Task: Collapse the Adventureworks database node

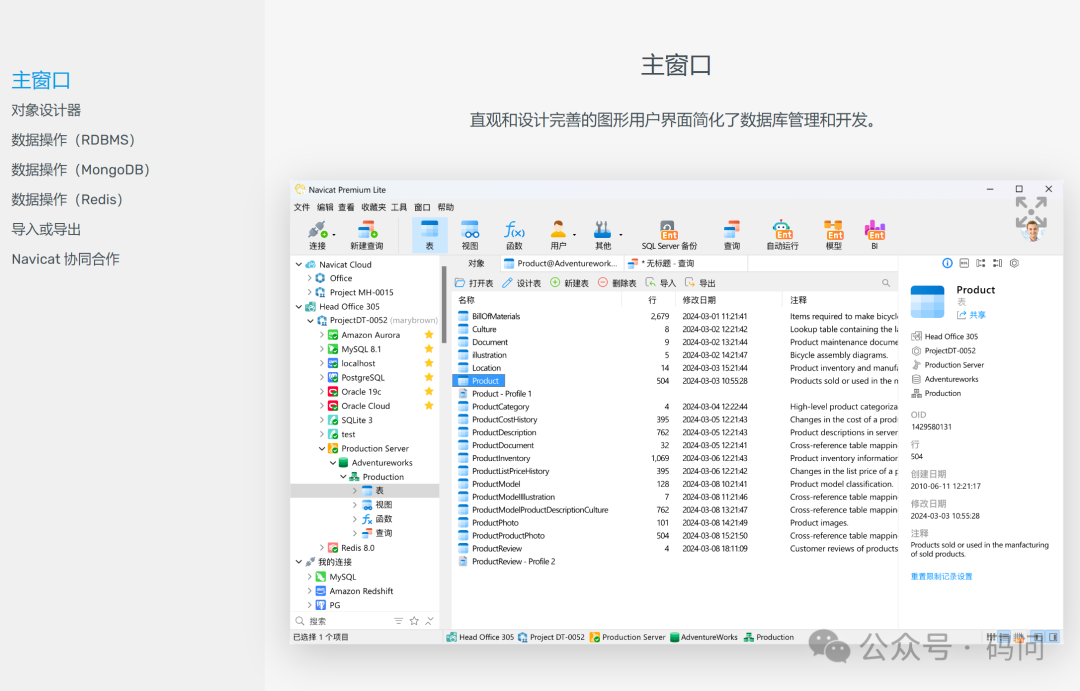Action: 333,463
